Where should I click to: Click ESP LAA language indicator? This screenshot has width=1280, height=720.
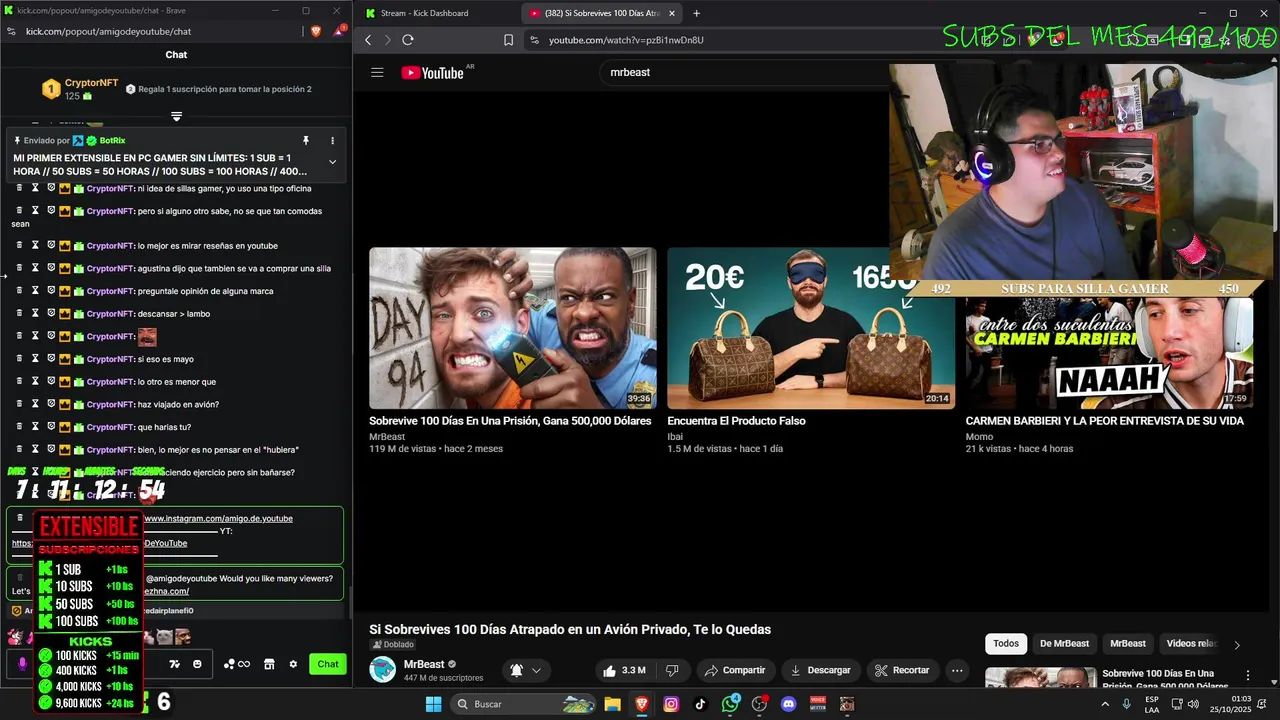(1152, 704)
